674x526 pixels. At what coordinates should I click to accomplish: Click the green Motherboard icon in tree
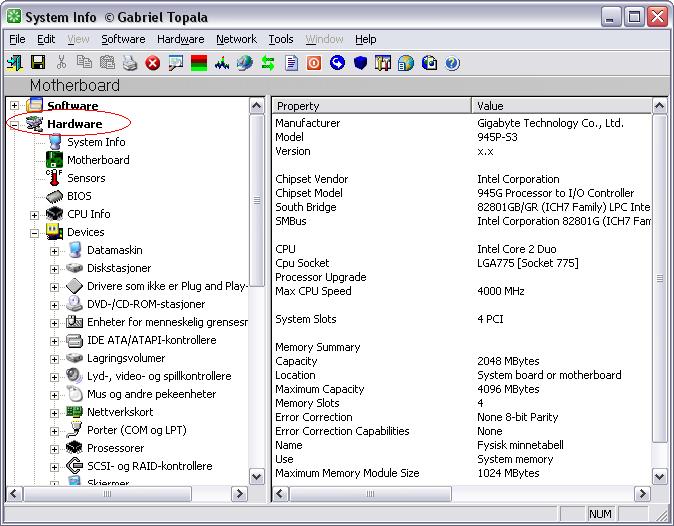click(54, 160)
